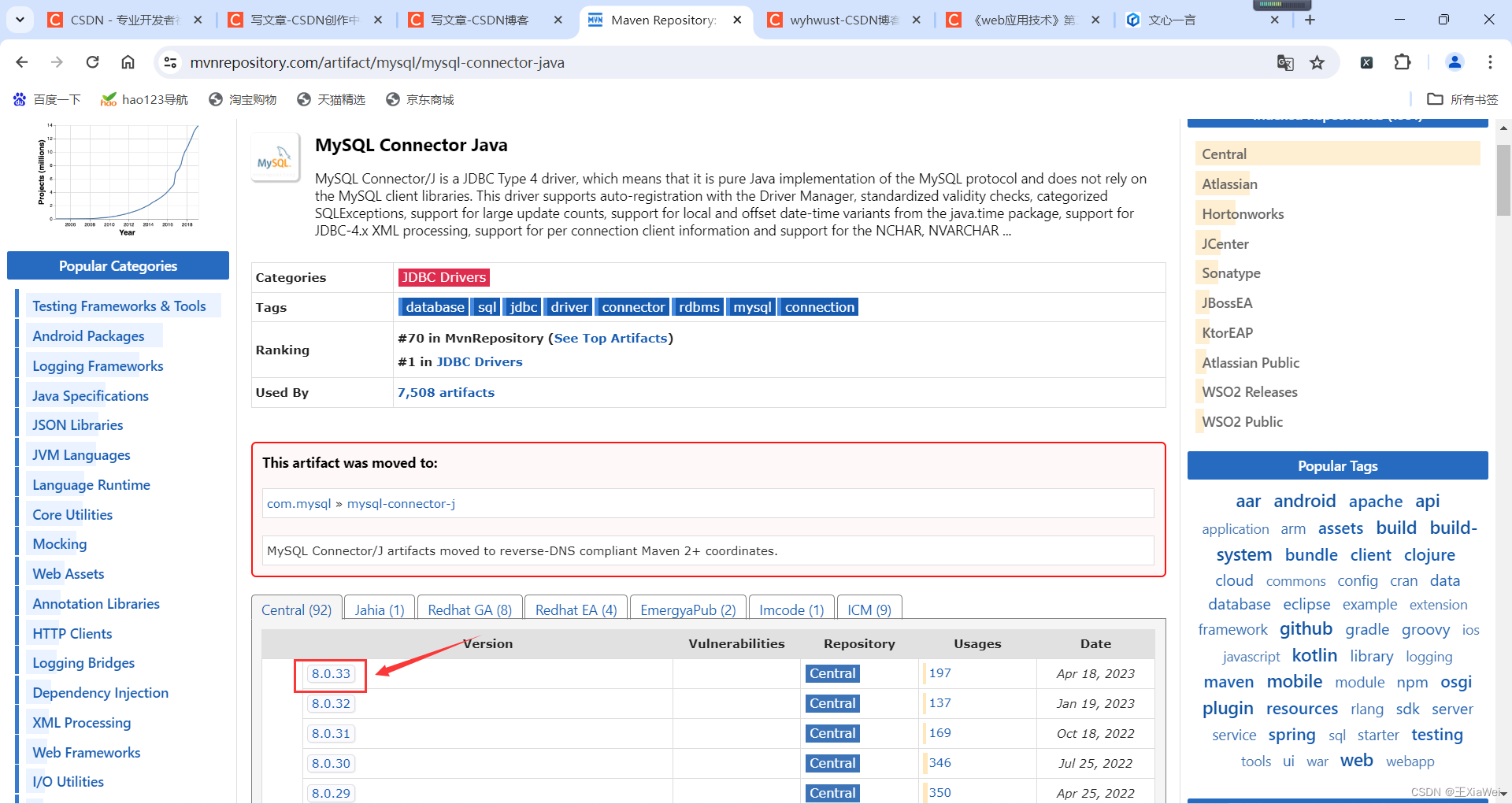
Task: Open the 所有书签 folder
Action: coord(1462,99)
